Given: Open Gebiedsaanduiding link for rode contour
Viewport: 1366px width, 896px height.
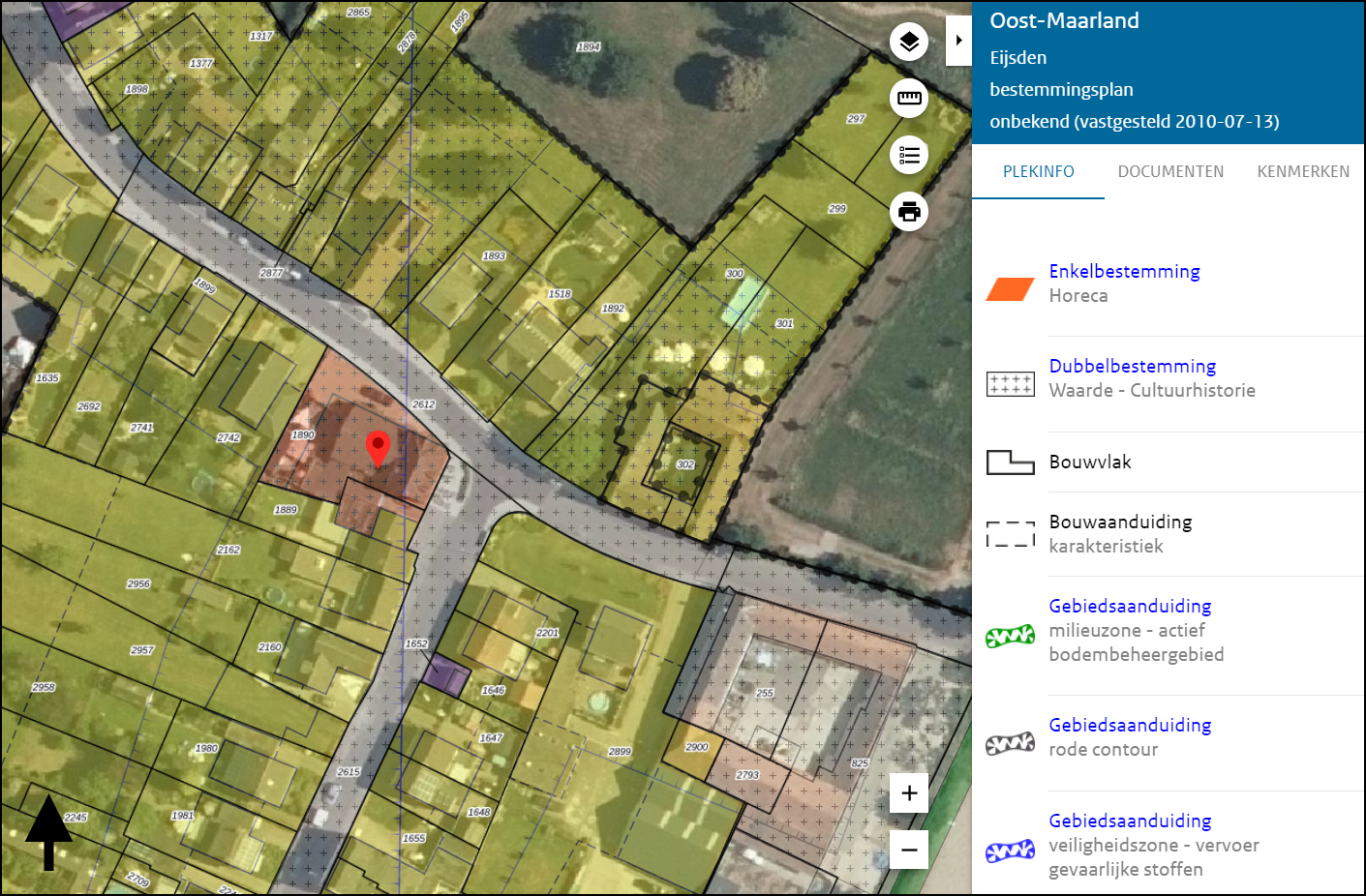Looking at the screenshot, I should click(x=1130, y=725).
